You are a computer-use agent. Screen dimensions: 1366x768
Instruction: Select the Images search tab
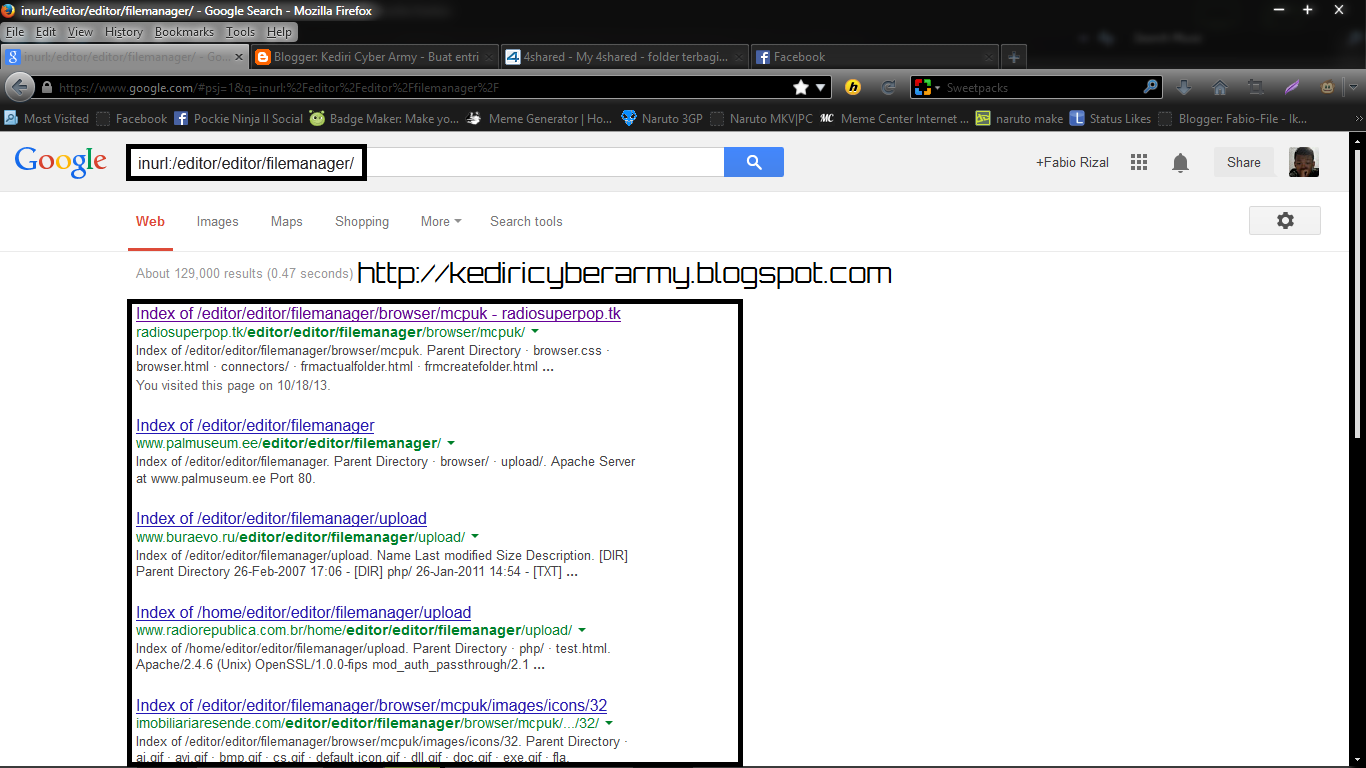(x=217, y=221)
